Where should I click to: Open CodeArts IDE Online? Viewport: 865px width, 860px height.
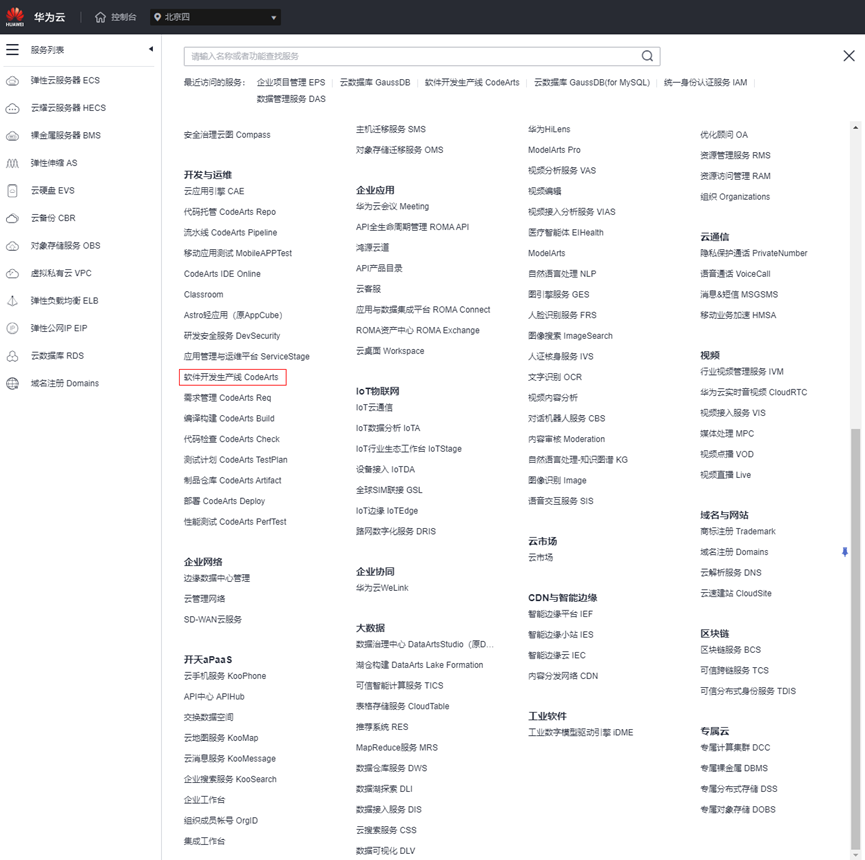tap(222, 274)
